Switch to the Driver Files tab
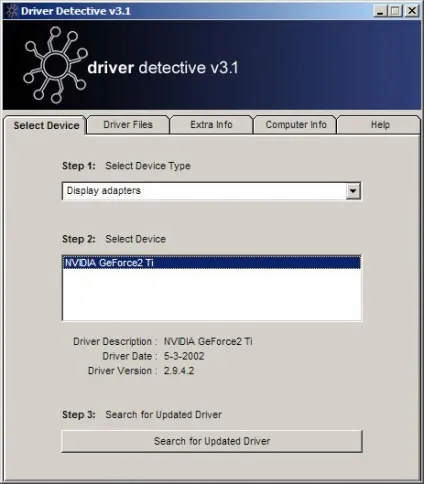Viewport: 424px width, 484px height. click(x=128, y=125)
